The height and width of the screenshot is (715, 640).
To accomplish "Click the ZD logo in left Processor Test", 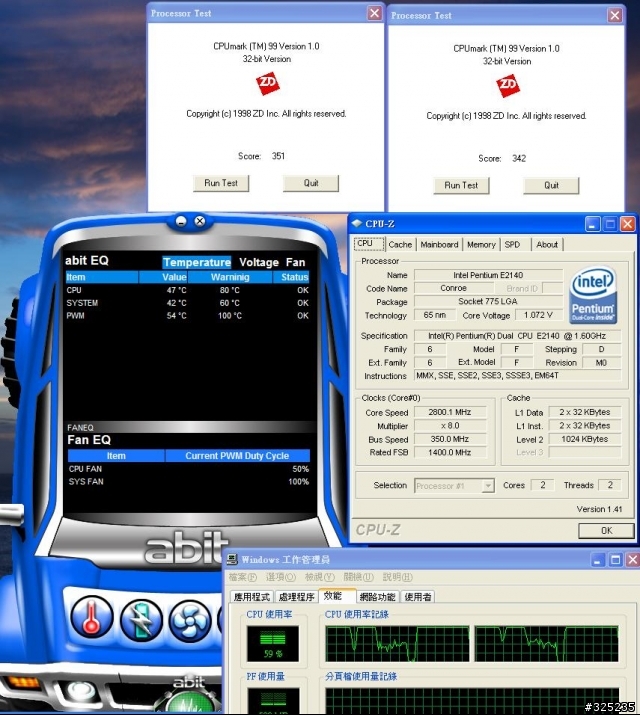I will (267, 83).
